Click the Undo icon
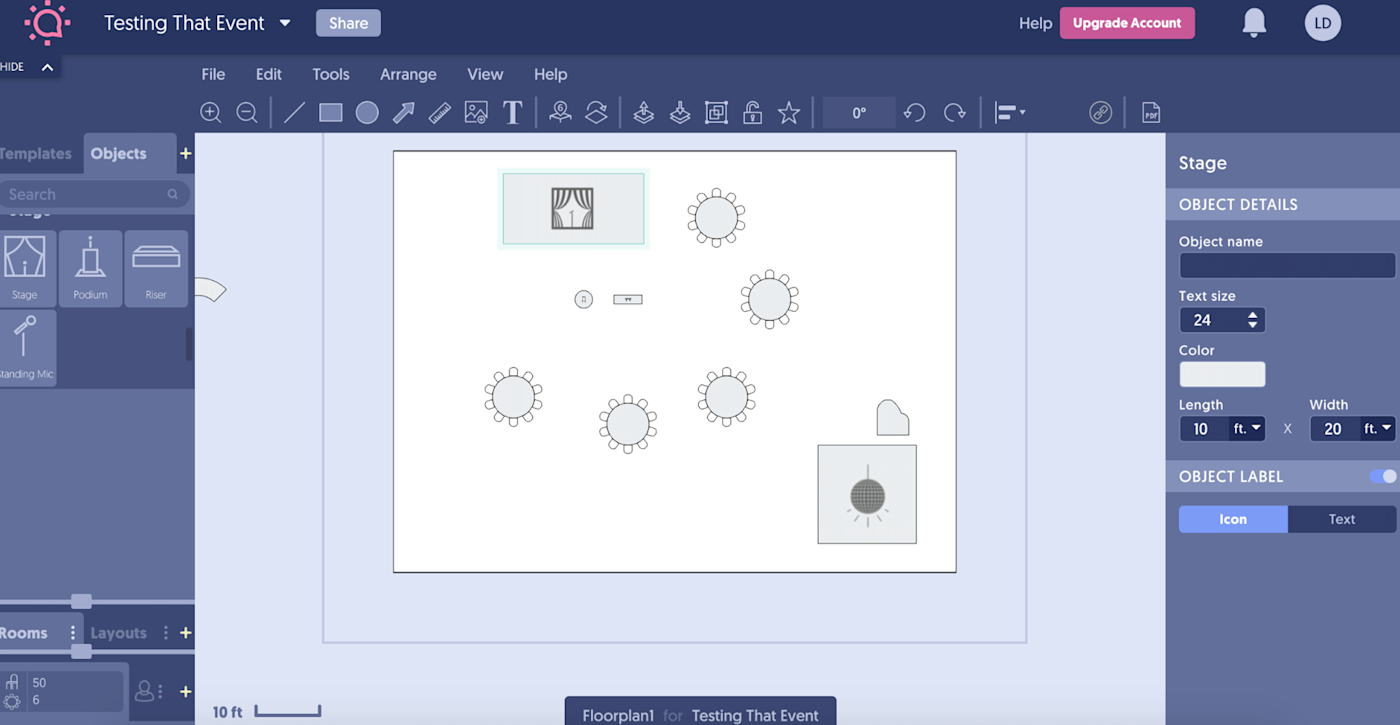This screenshot has width=1400, height=725. pos(913,112)
